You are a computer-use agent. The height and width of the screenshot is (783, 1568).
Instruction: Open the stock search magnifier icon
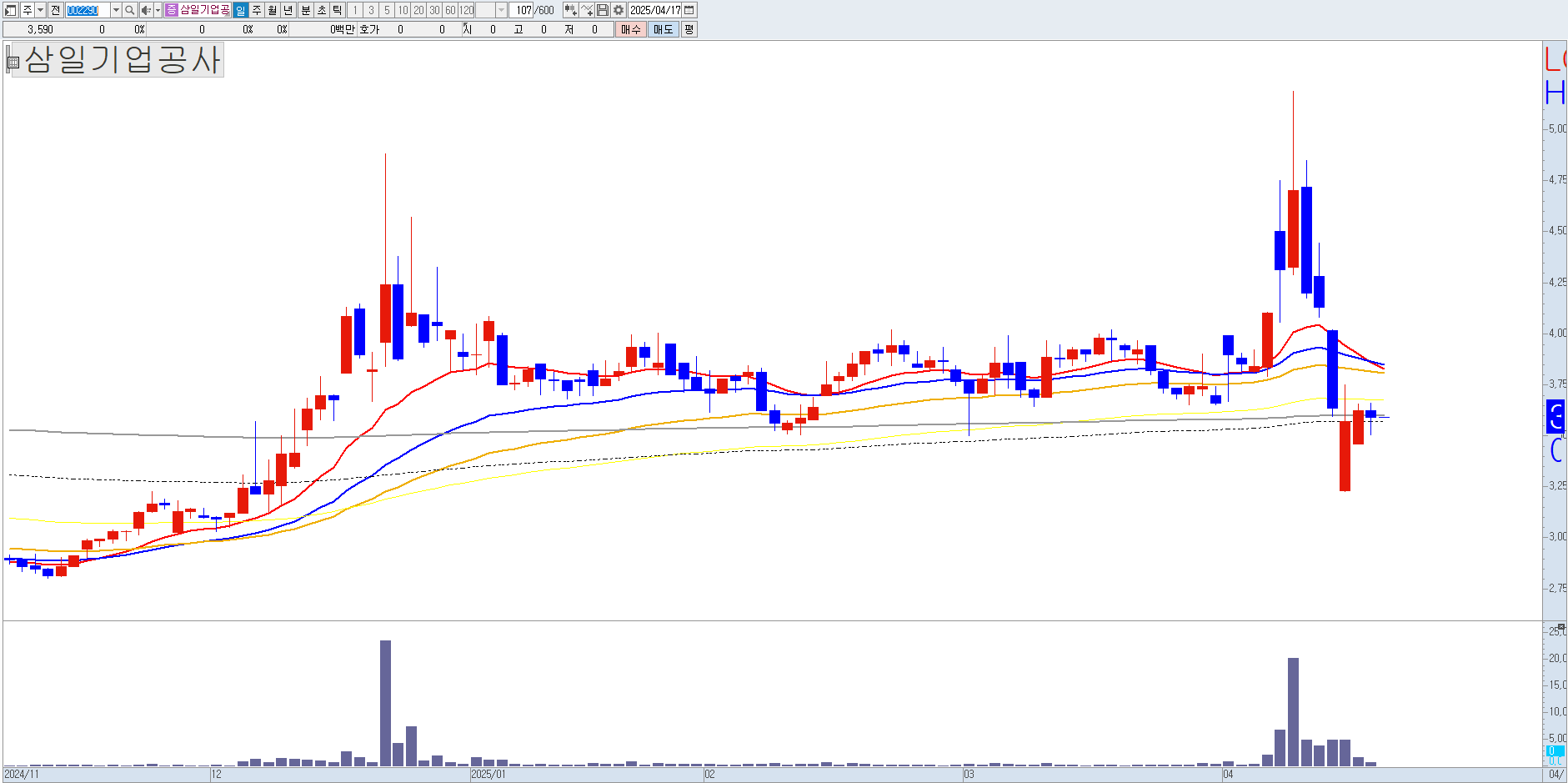(x=130, y=10)
